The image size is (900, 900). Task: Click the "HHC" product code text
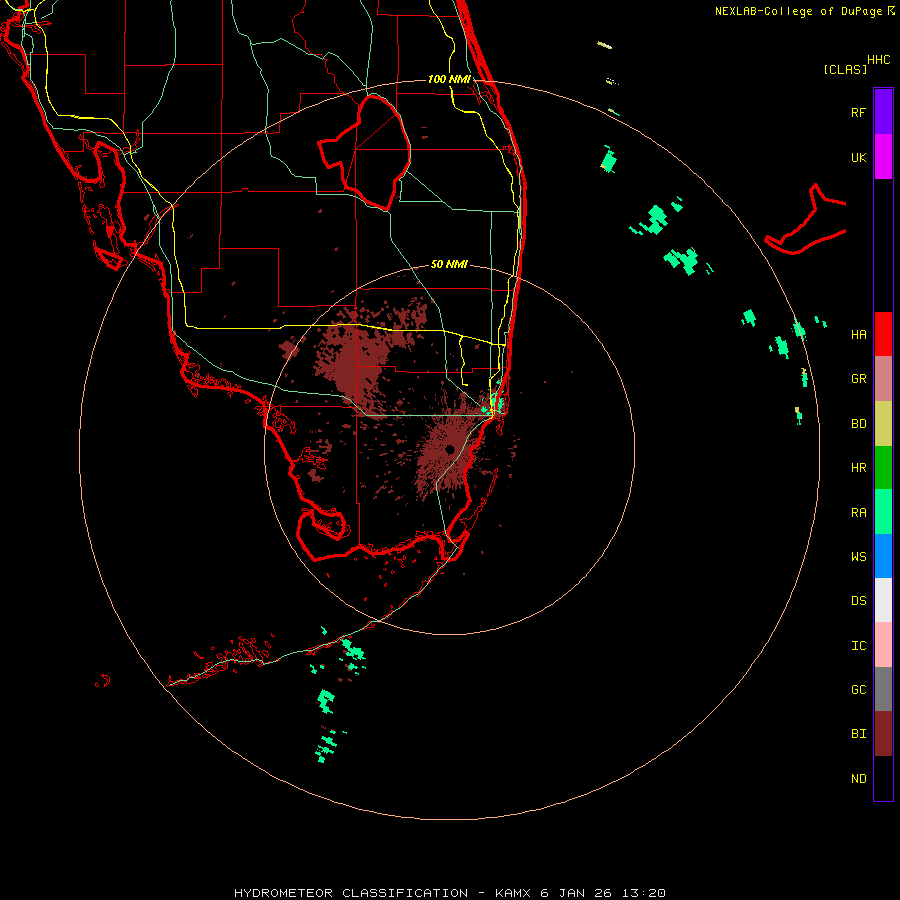pyautogui.click(x=878, y=60)
